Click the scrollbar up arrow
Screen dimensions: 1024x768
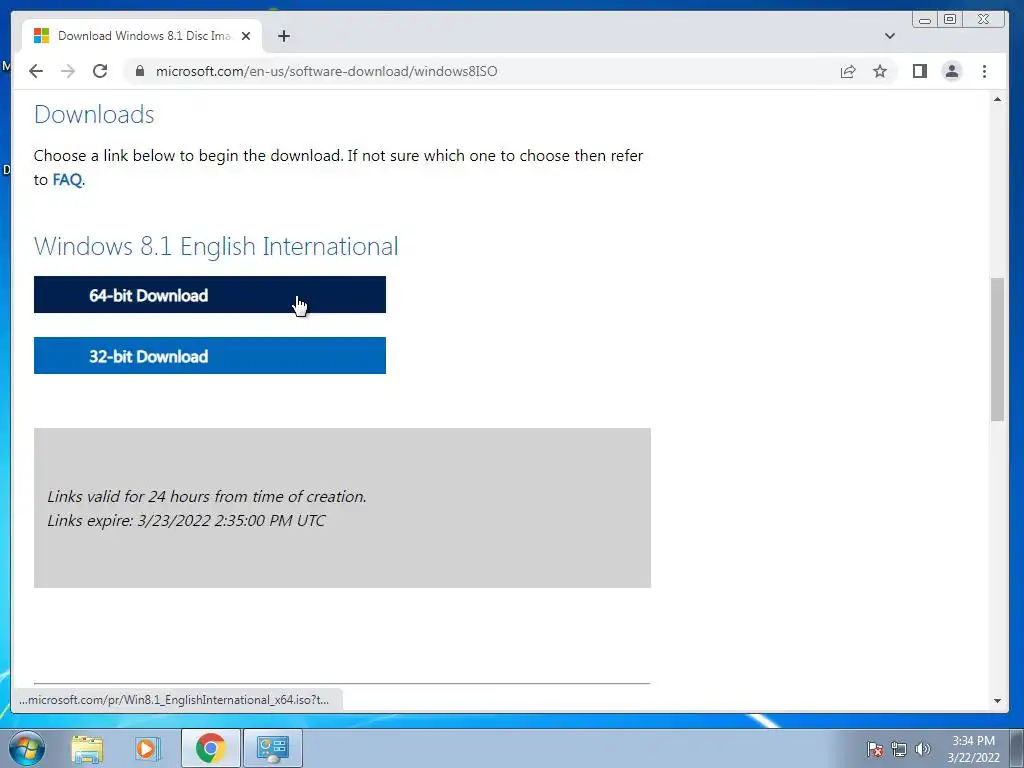[x=997, y=99]
